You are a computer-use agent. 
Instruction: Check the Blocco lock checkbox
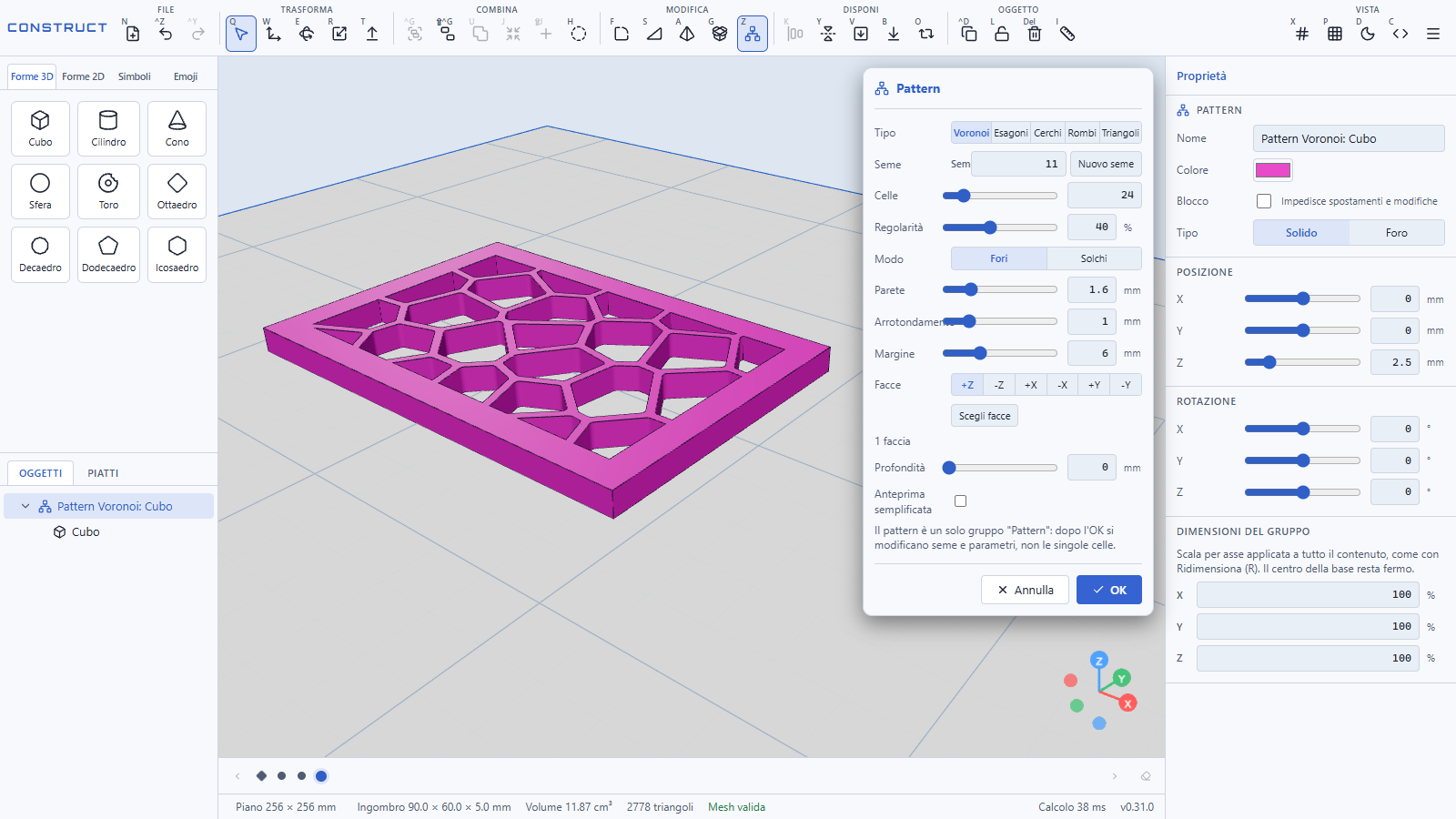1264,201
